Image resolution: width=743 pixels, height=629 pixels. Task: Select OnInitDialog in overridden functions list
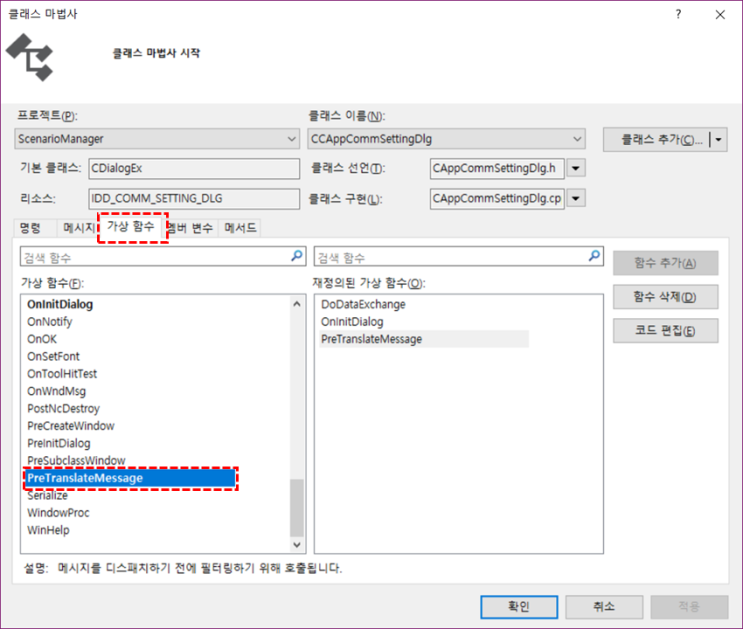[352, 322]
